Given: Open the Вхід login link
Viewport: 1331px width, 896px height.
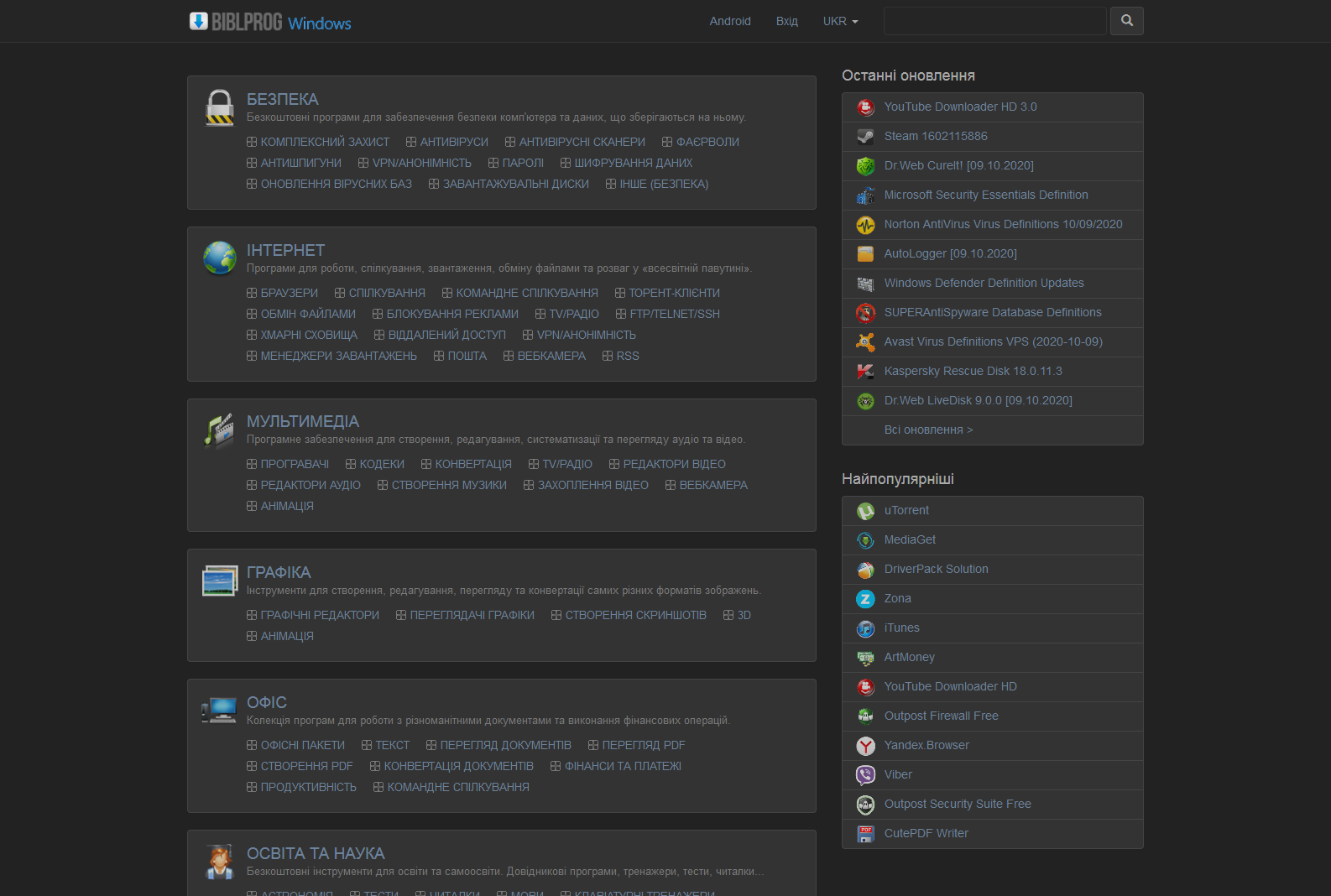Looking at the screenshot, I should 787,21.
